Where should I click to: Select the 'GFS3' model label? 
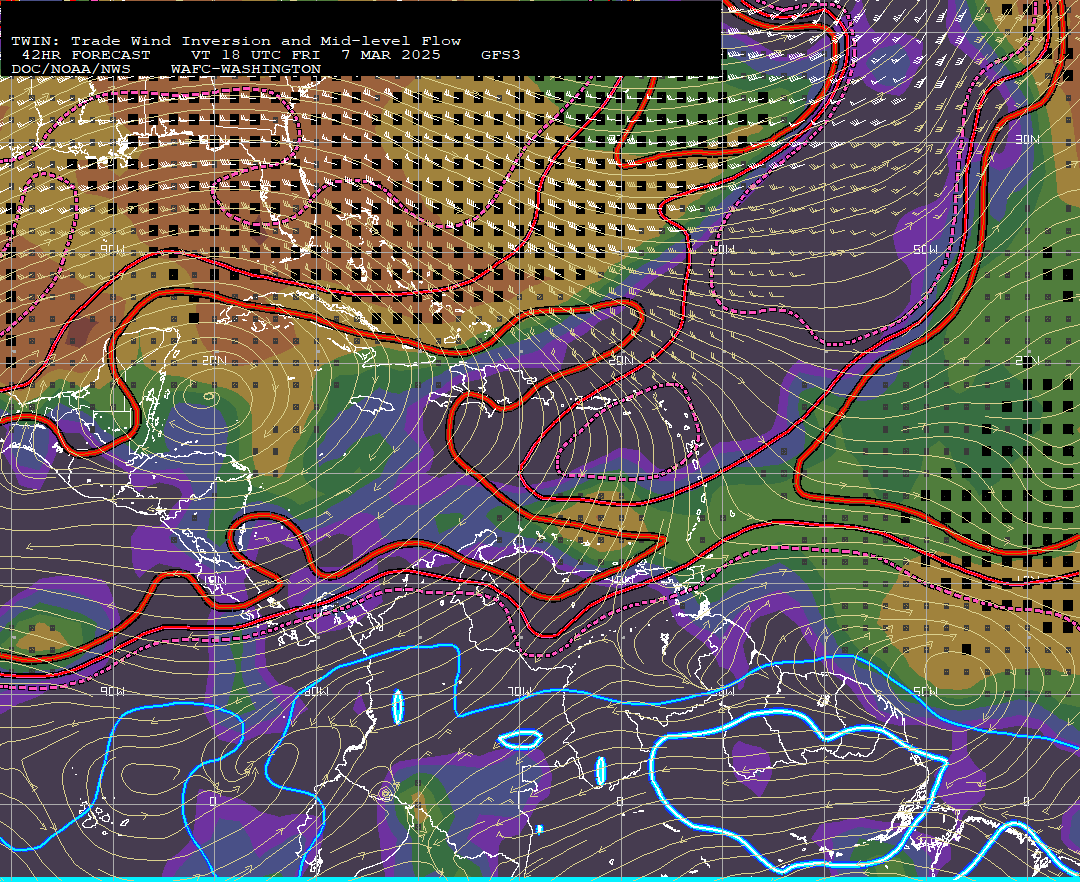tap(501, 55)
